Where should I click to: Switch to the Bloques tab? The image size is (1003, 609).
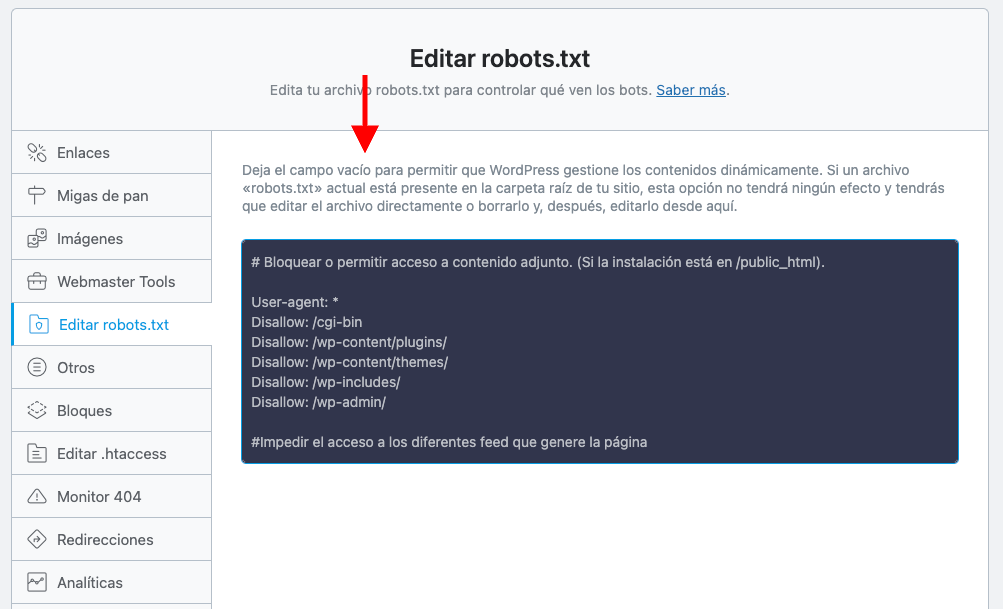[x=111, y=410]
